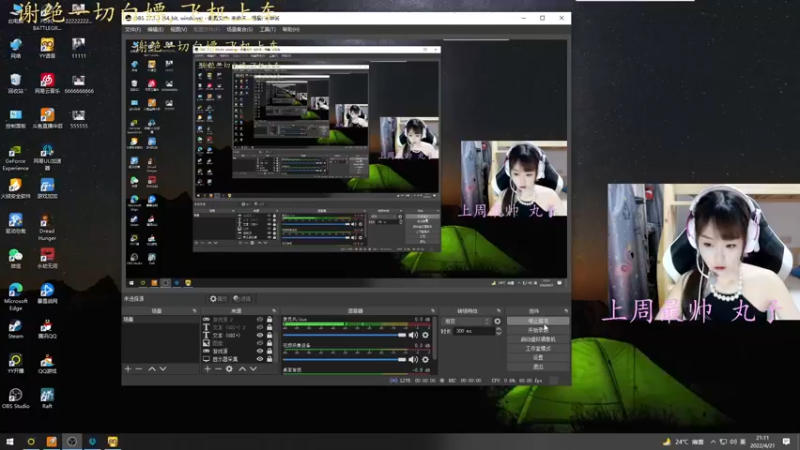This screenshot has height=450, width=800.
Task: Open the 火绒安全软件 desktop icon
Action: pyautogui.click(x=15, y=188)
